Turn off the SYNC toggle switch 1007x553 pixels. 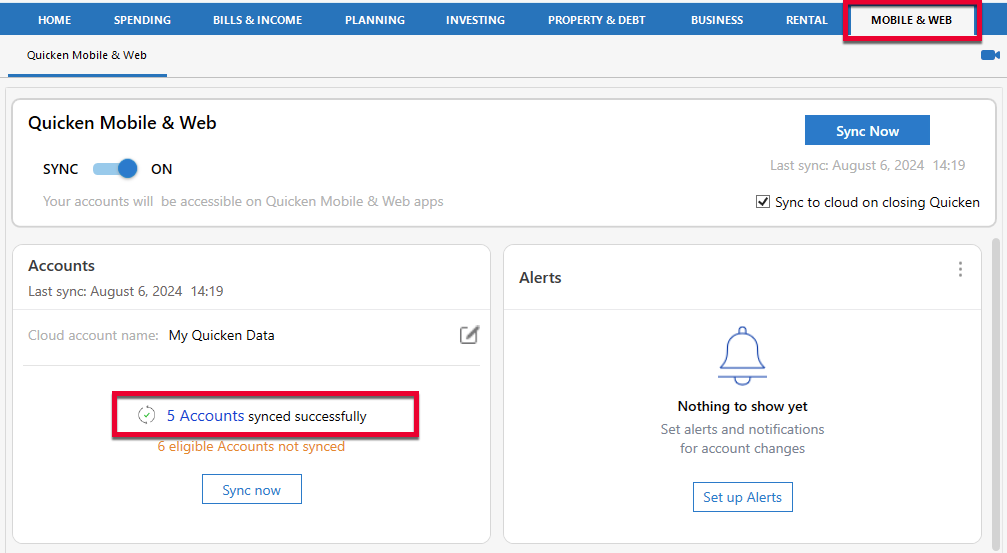(x=116, y=169)
